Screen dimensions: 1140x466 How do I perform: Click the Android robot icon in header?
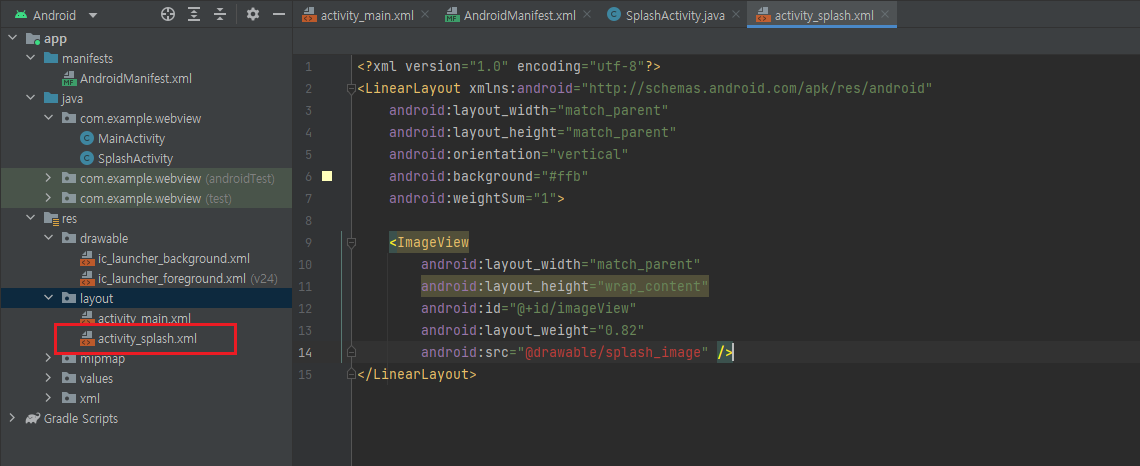pos(21,15)
